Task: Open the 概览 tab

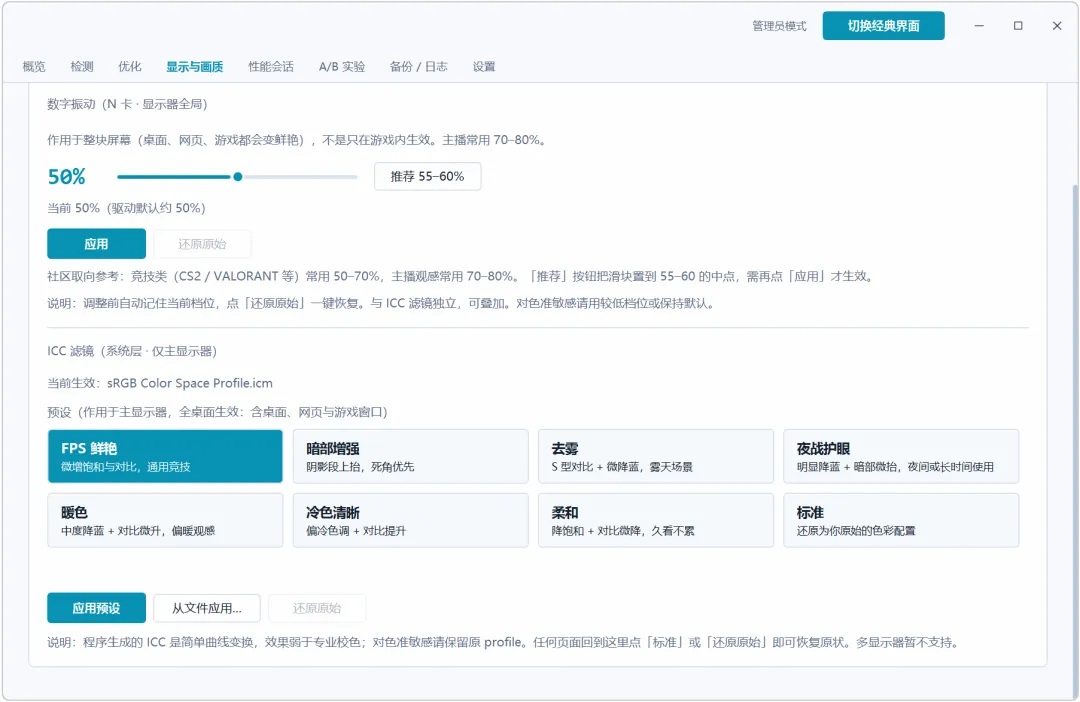Action: pyautogui.click(x=34, y=67)
